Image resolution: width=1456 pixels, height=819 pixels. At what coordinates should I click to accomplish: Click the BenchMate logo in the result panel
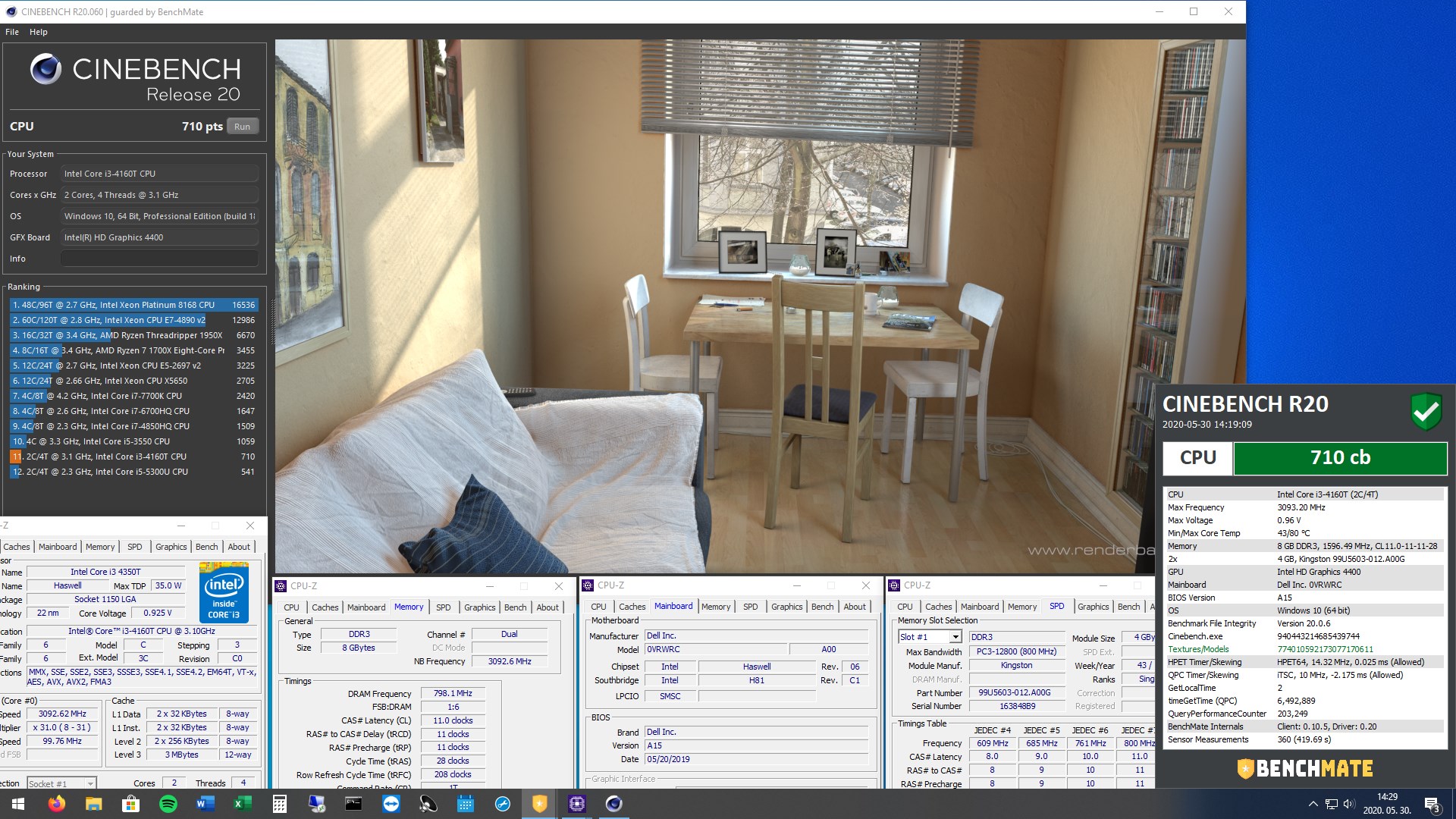coord(1305,768)
